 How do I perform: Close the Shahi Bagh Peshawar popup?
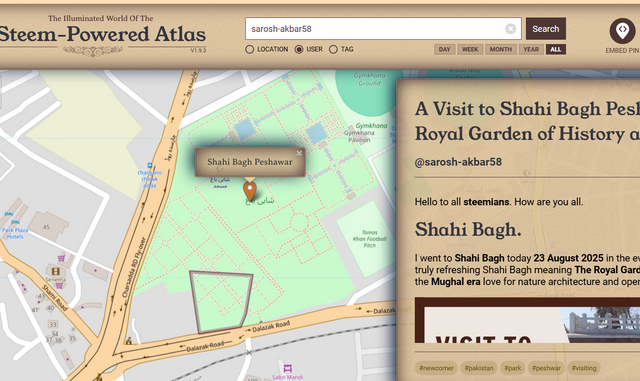click(x=299, y=154)
